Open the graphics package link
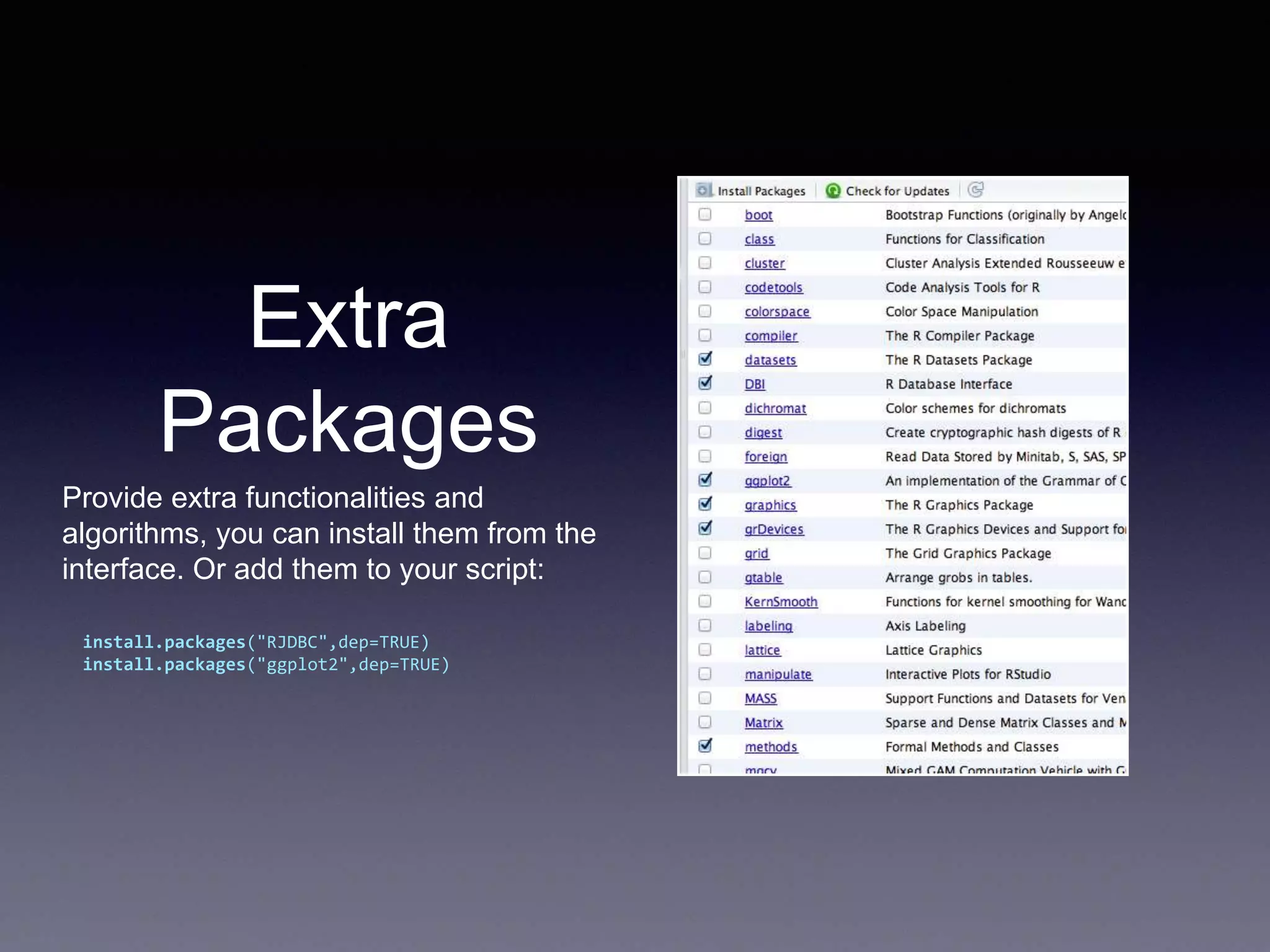Image resolution: width=1270 pixels, height=952 pixels. (770, 505)
